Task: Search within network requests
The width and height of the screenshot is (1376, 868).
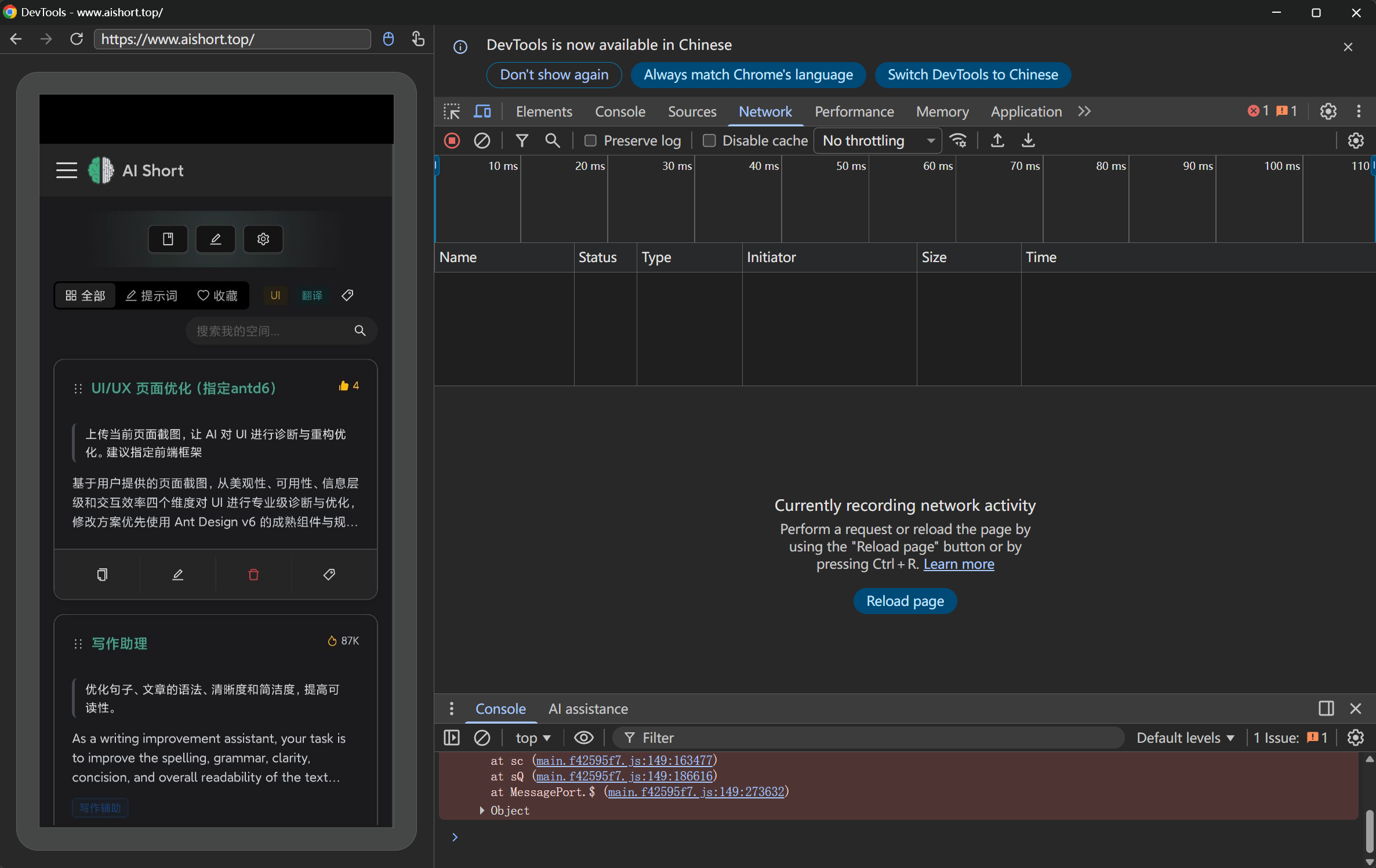Action: coord(552,140)
